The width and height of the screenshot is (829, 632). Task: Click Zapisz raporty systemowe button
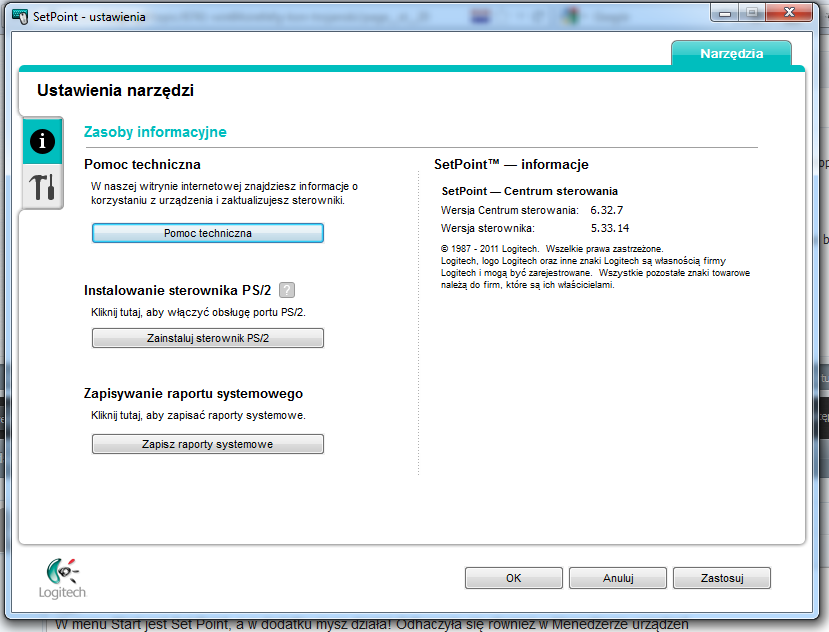tap(208, 444)
